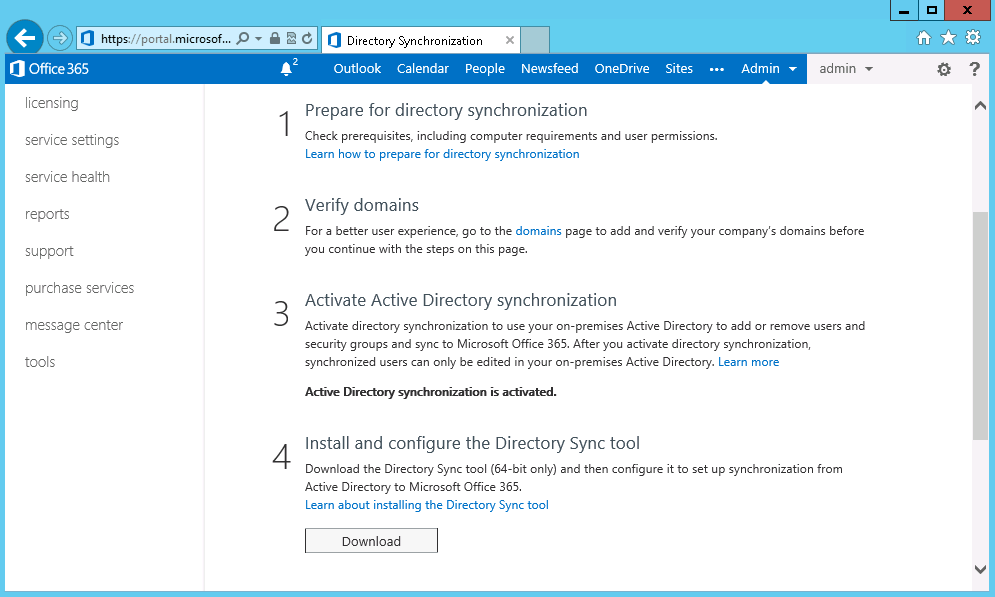The width and height of the screenshot is (995, 597).
Task: Show more apps with the ellipsis icon
Action: [x=717, y=69]
